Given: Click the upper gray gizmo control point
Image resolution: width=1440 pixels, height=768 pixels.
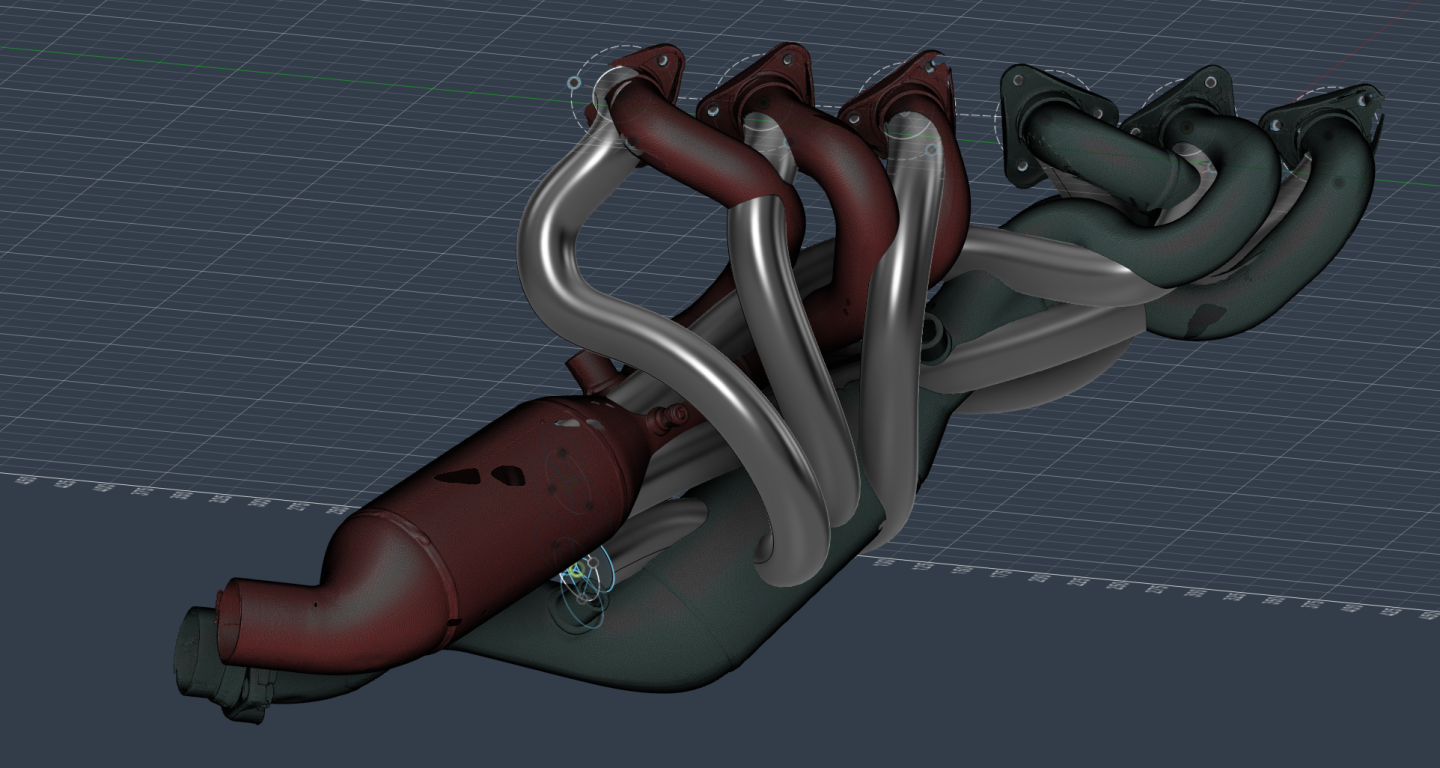Looking at the screenshot, I should (593, 563).
